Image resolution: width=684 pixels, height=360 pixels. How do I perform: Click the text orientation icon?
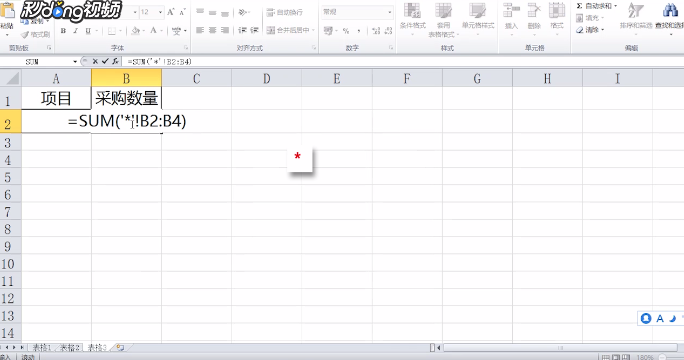(x=243, y=12)
